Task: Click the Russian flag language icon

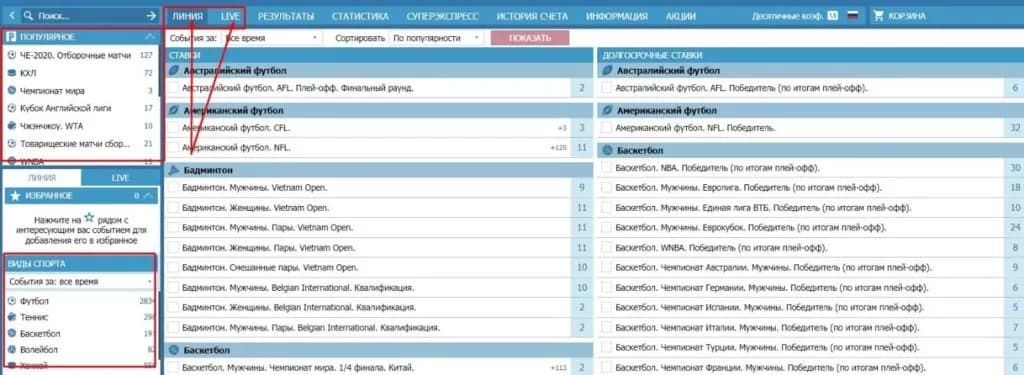Action: pos(852,16)
